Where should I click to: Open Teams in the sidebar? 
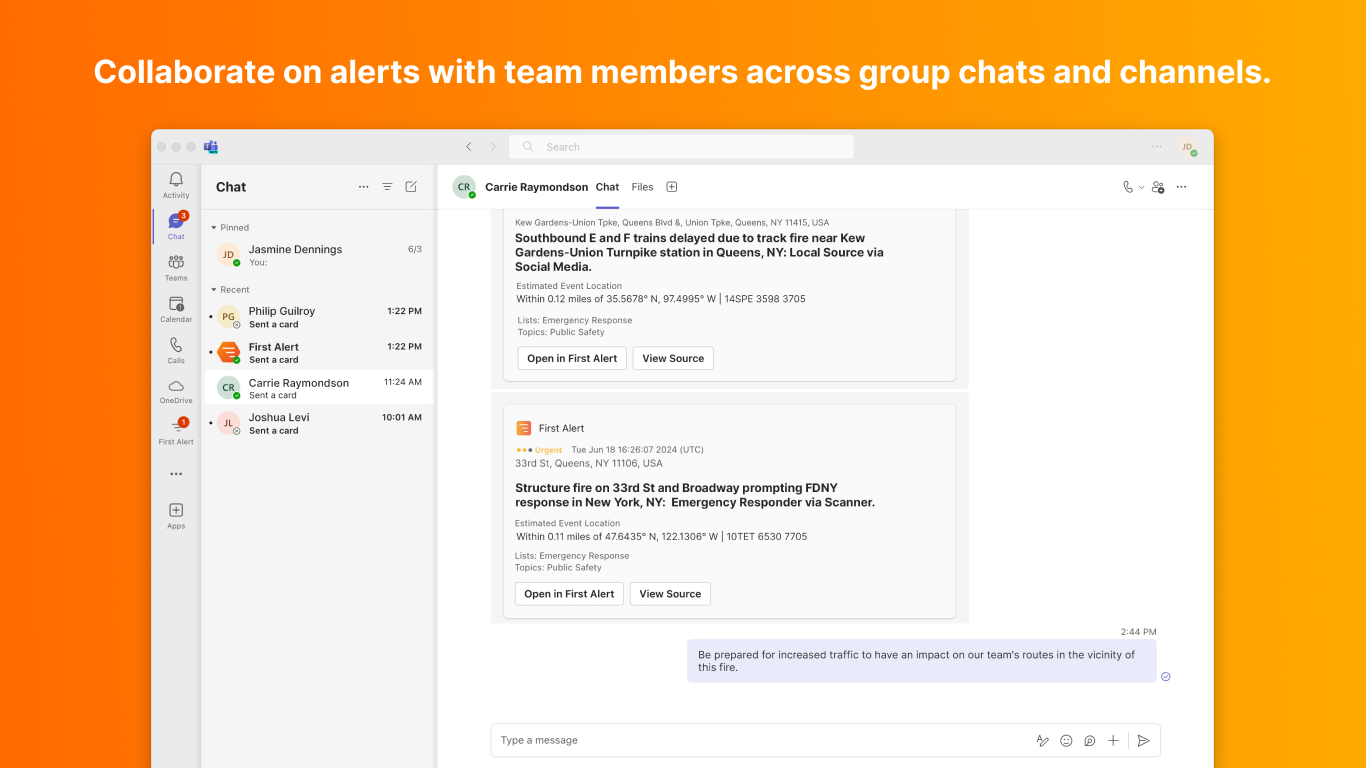pos(176,267)
